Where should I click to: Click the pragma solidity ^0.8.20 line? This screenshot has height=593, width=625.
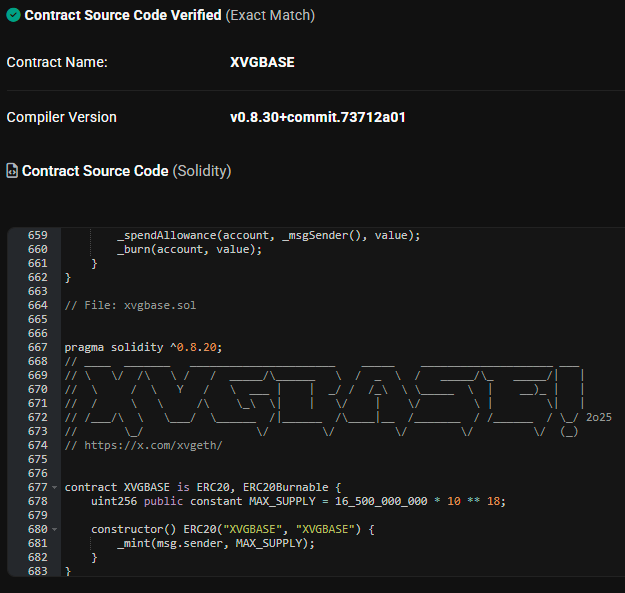[143, 347]
